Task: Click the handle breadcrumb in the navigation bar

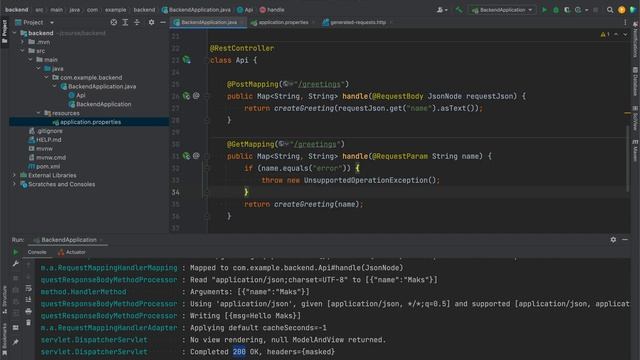Action: pos(272,10)
